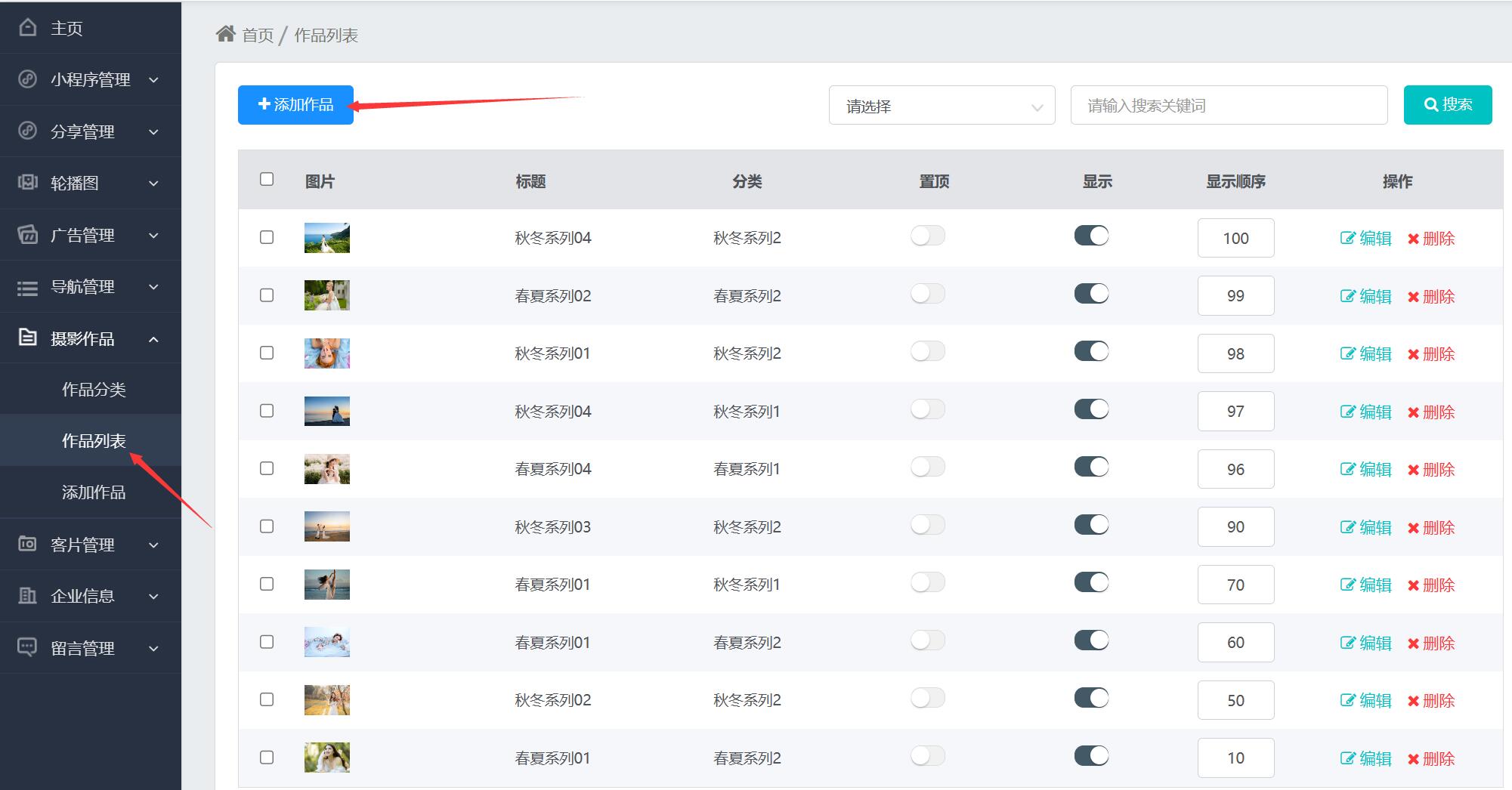This screenshot has height=790, width=1512.
Task: Click the 显示顺序 column header
Action: pos(1235,181)
